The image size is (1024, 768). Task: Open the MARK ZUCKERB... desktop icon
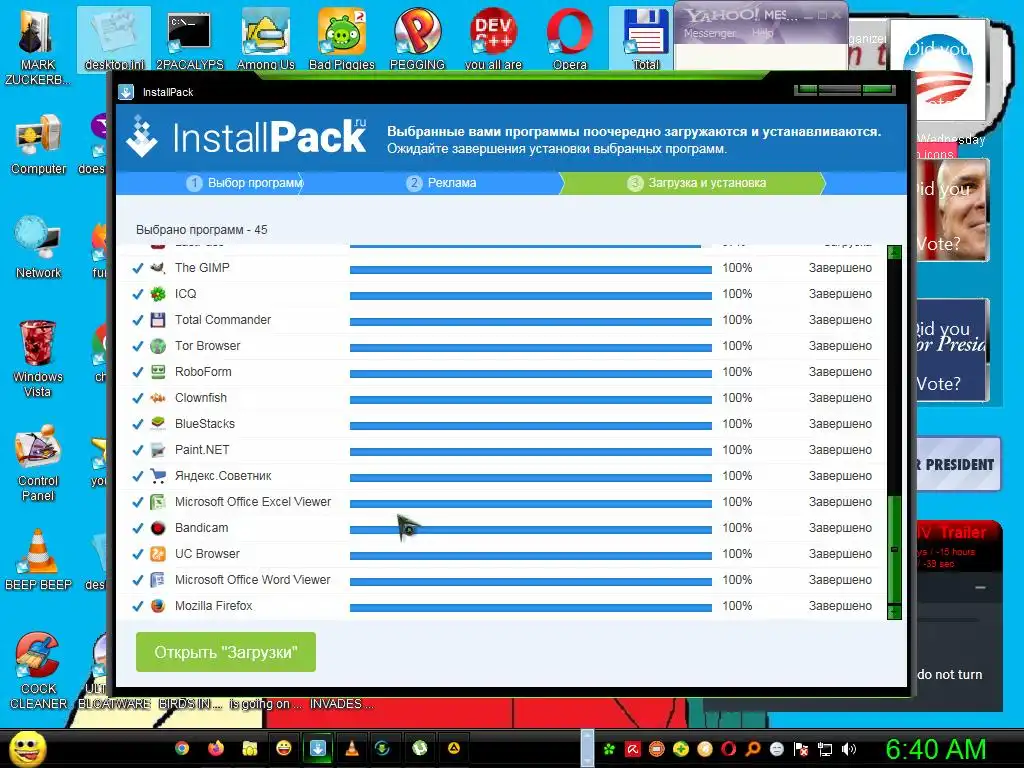37,46
